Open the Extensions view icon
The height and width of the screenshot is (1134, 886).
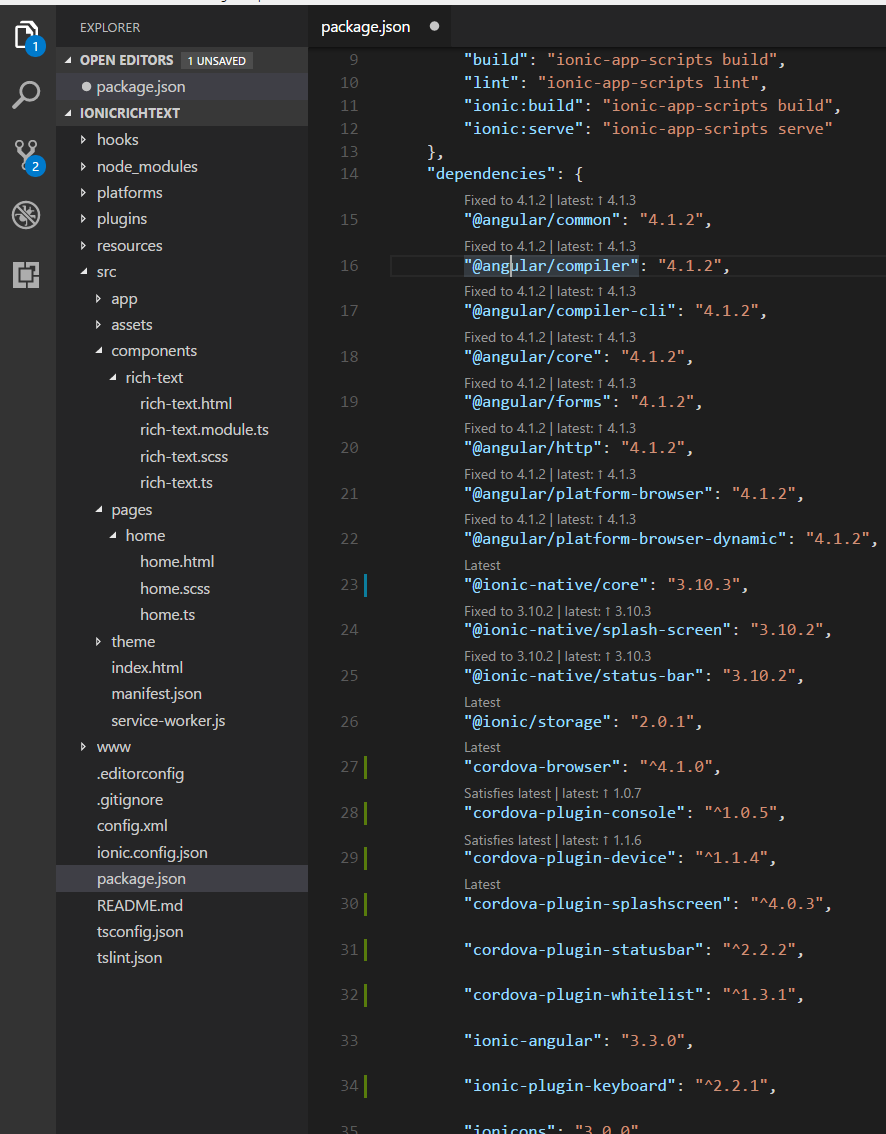click(x=27, y=274)
